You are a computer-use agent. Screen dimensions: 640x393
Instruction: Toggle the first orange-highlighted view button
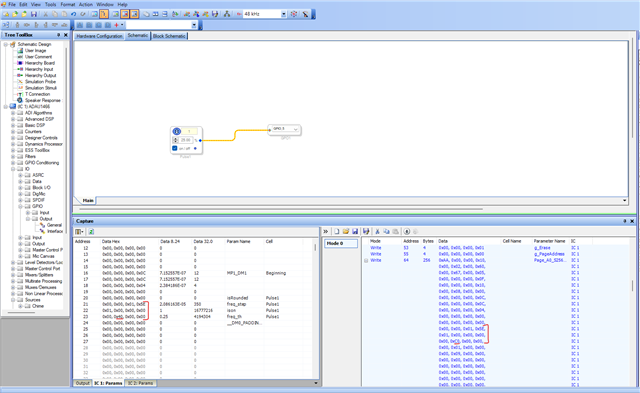coord(125,14)
